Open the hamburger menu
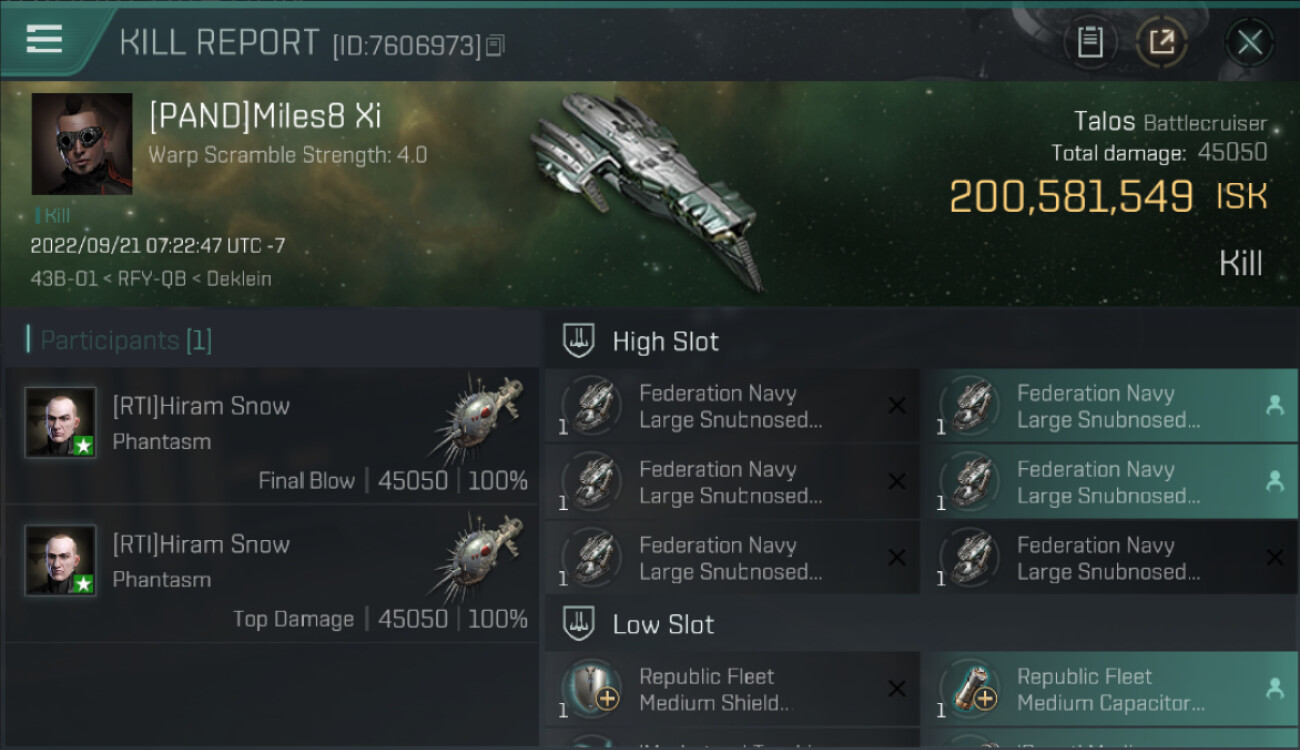Image resolution: width=1300 pixels, height=750 pixels. click(x=44, y=39)
